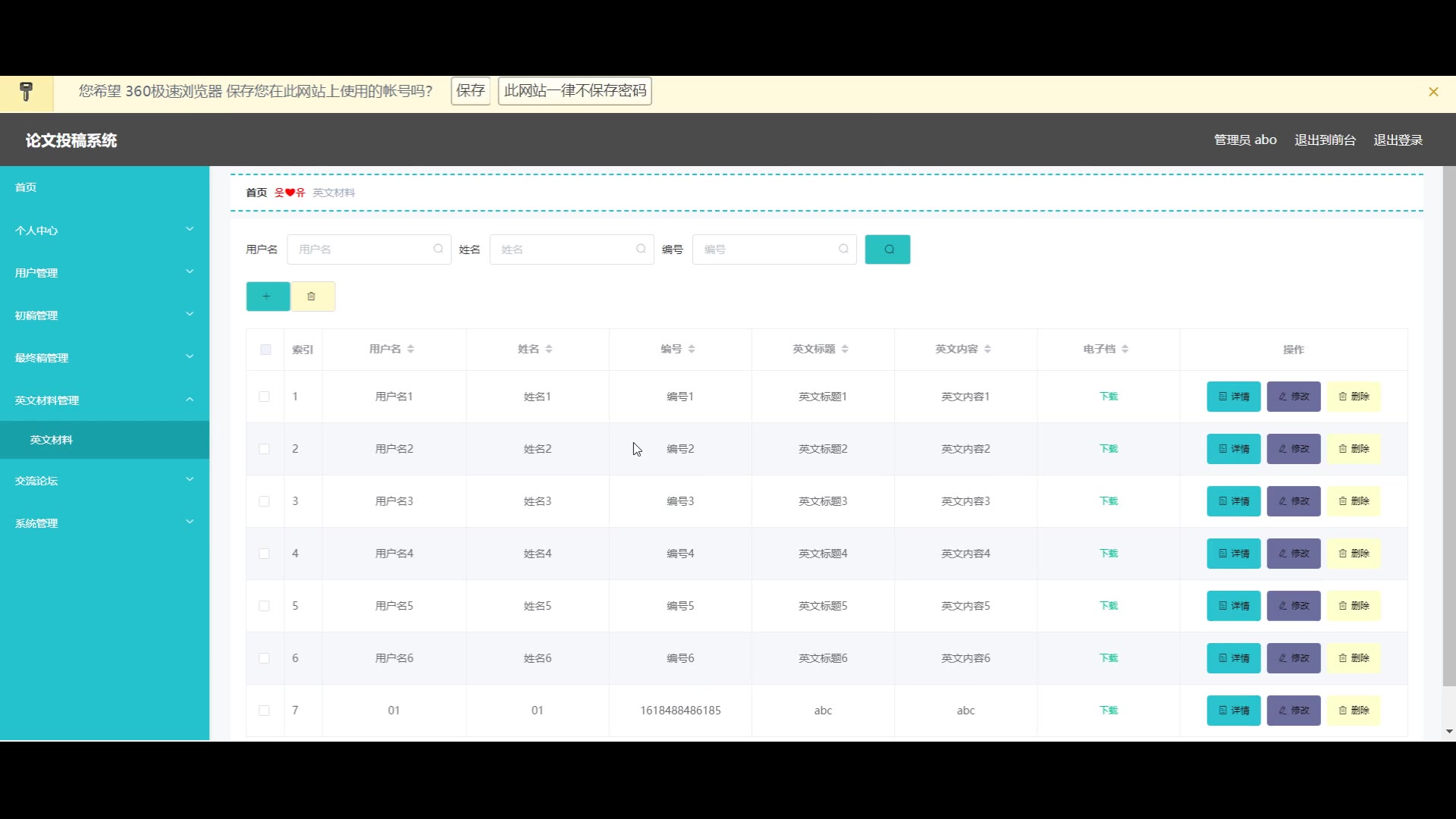Click the key icon in password bar
Image resolution: width=1456 pixels, height=819 pixels.
point(27,92)
